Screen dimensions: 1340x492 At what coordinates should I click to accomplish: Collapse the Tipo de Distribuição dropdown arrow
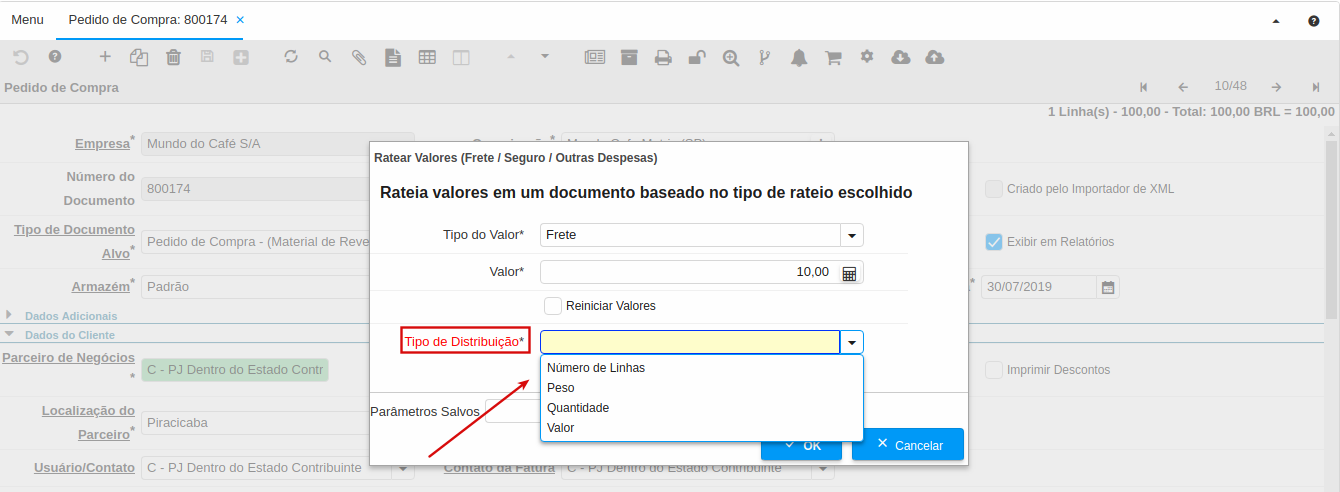tap(851, 343)
